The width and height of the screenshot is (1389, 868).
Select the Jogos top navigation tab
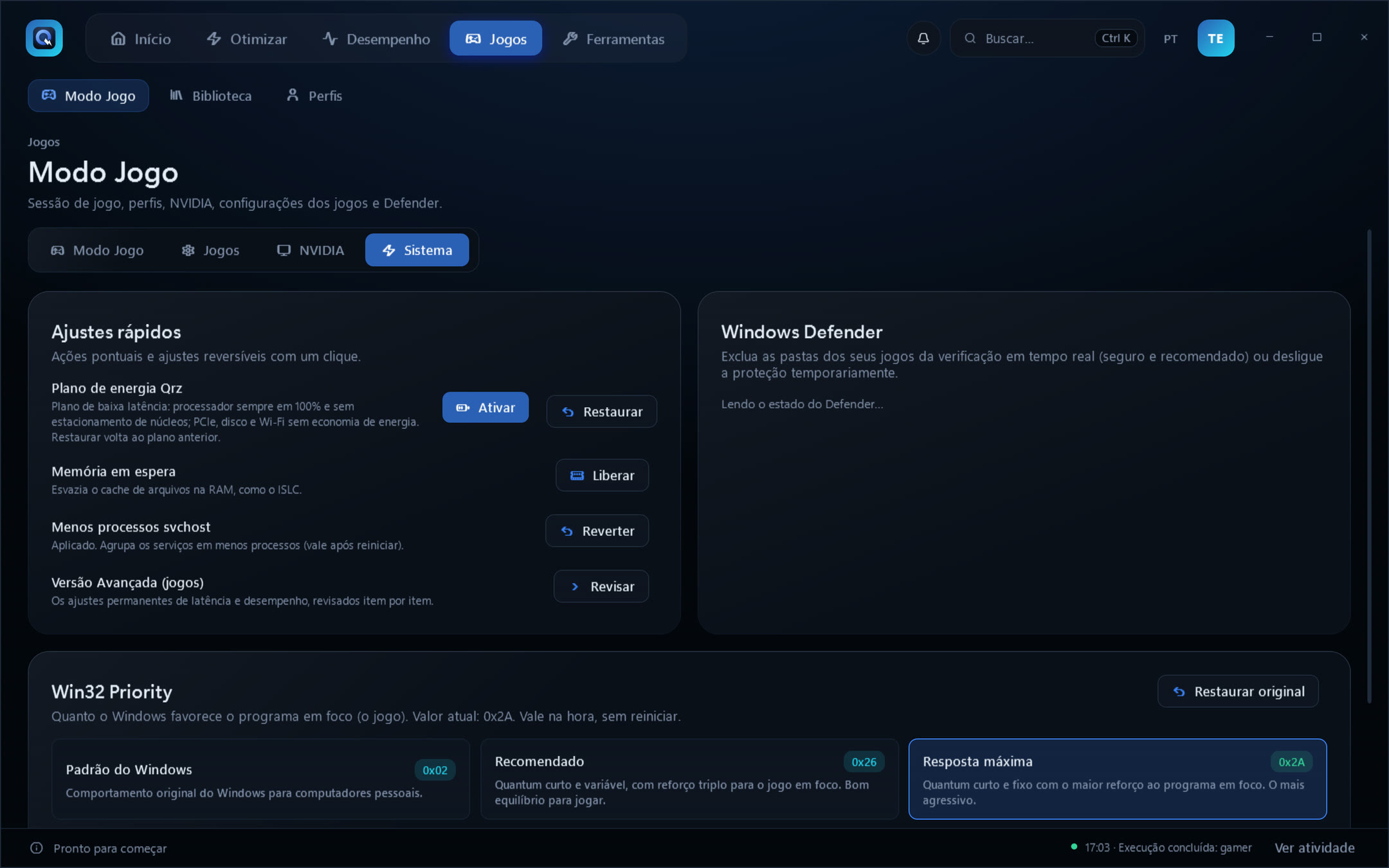496,39
